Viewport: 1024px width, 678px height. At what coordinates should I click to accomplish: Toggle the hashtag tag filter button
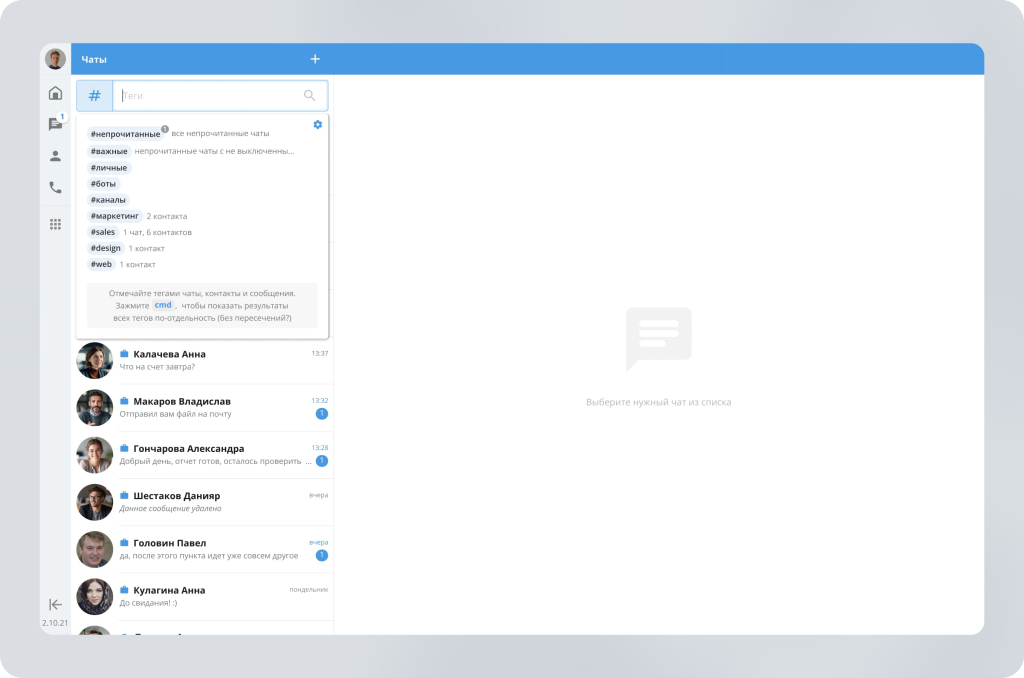pyautogui.click(x=95, y=95)
